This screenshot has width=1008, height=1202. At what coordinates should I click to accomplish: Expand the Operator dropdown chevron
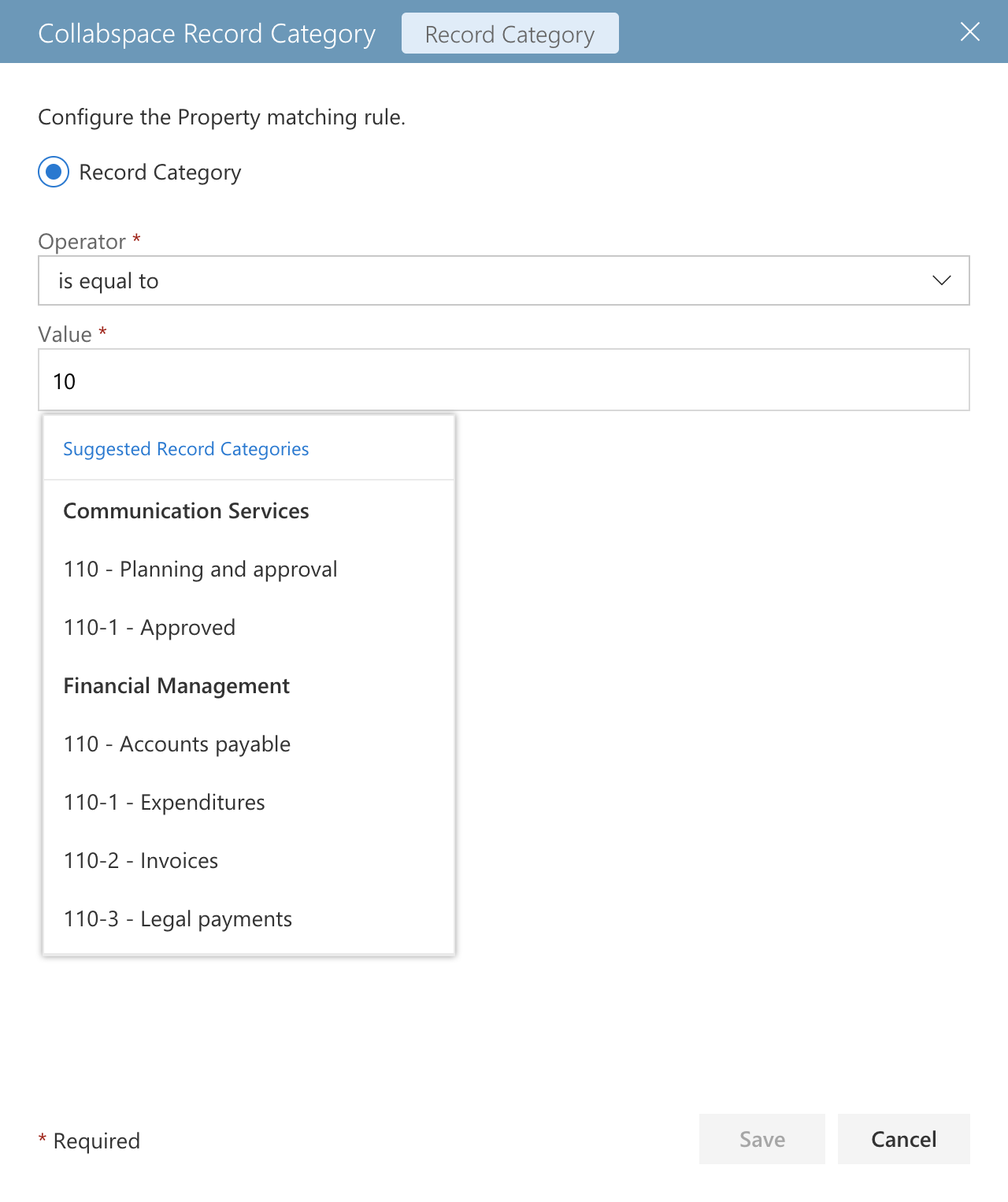pos(942,280)
